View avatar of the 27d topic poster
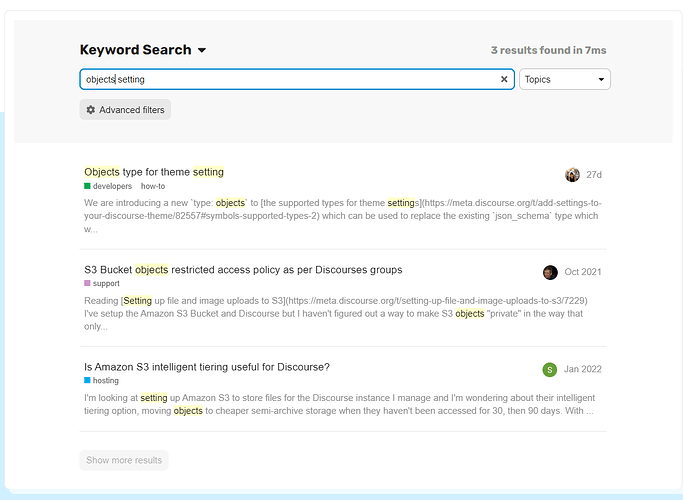The height and width of the screenshot is (500, 683). pos(572,175)
